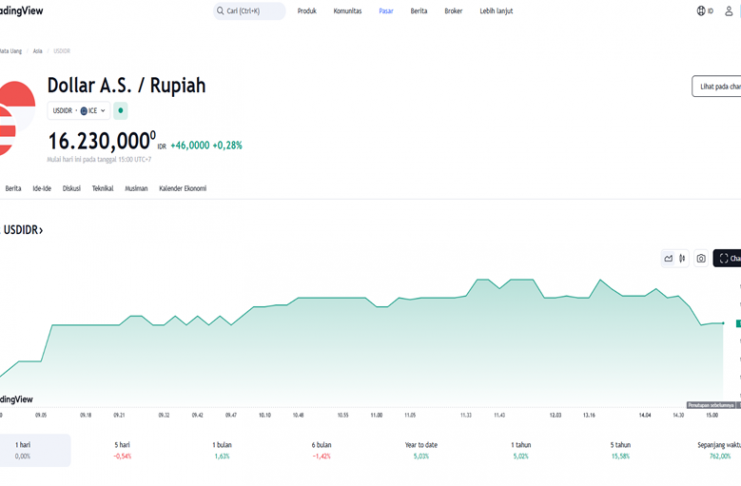Viewport: 741px width, 486px height.
Task: Click the Lihat pada chart button
Action: [716, 86]
